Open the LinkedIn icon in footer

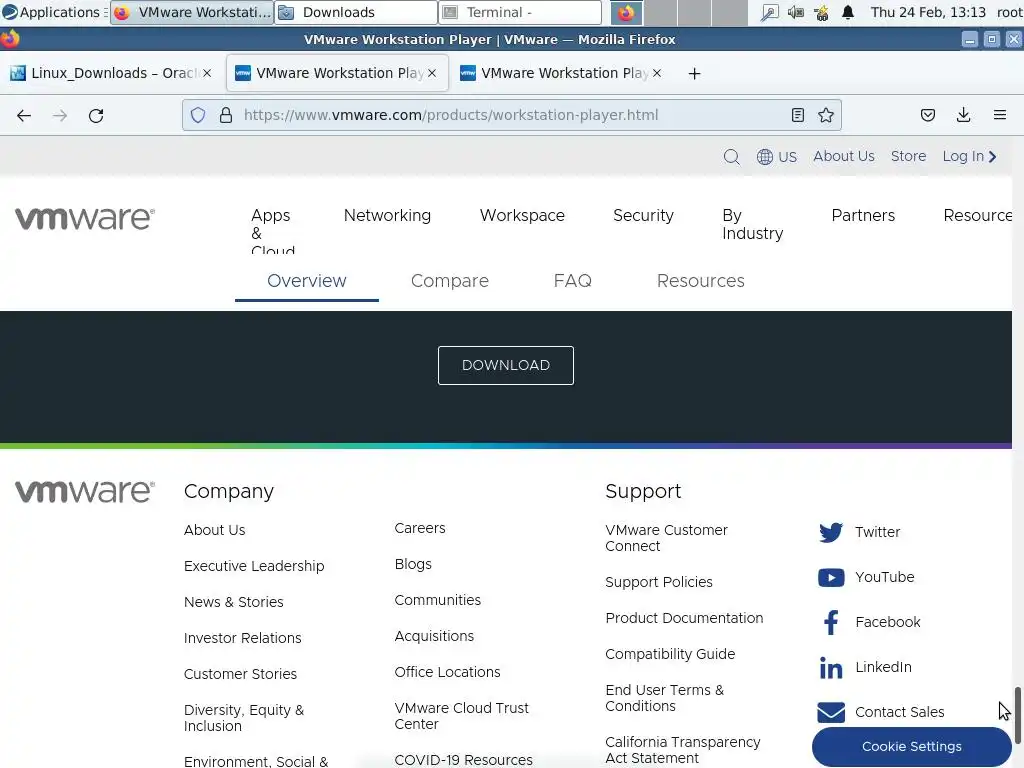pos(831,667)
